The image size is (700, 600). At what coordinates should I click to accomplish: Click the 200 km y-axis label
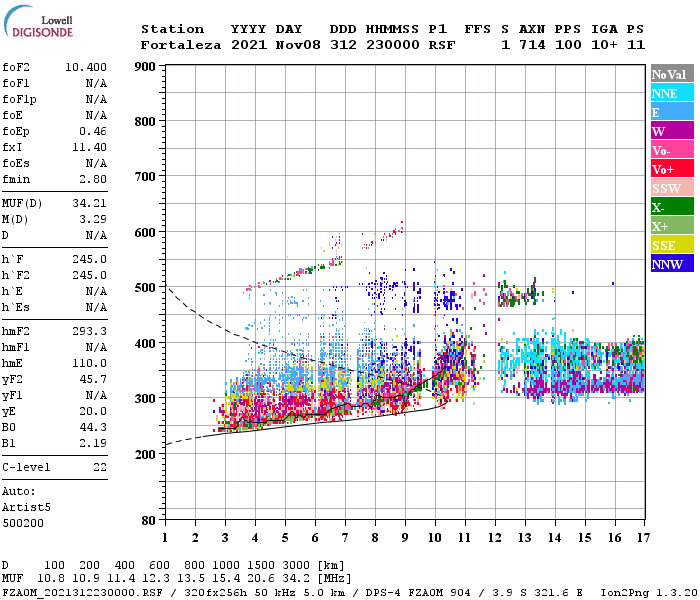click(x=145, y=454)
